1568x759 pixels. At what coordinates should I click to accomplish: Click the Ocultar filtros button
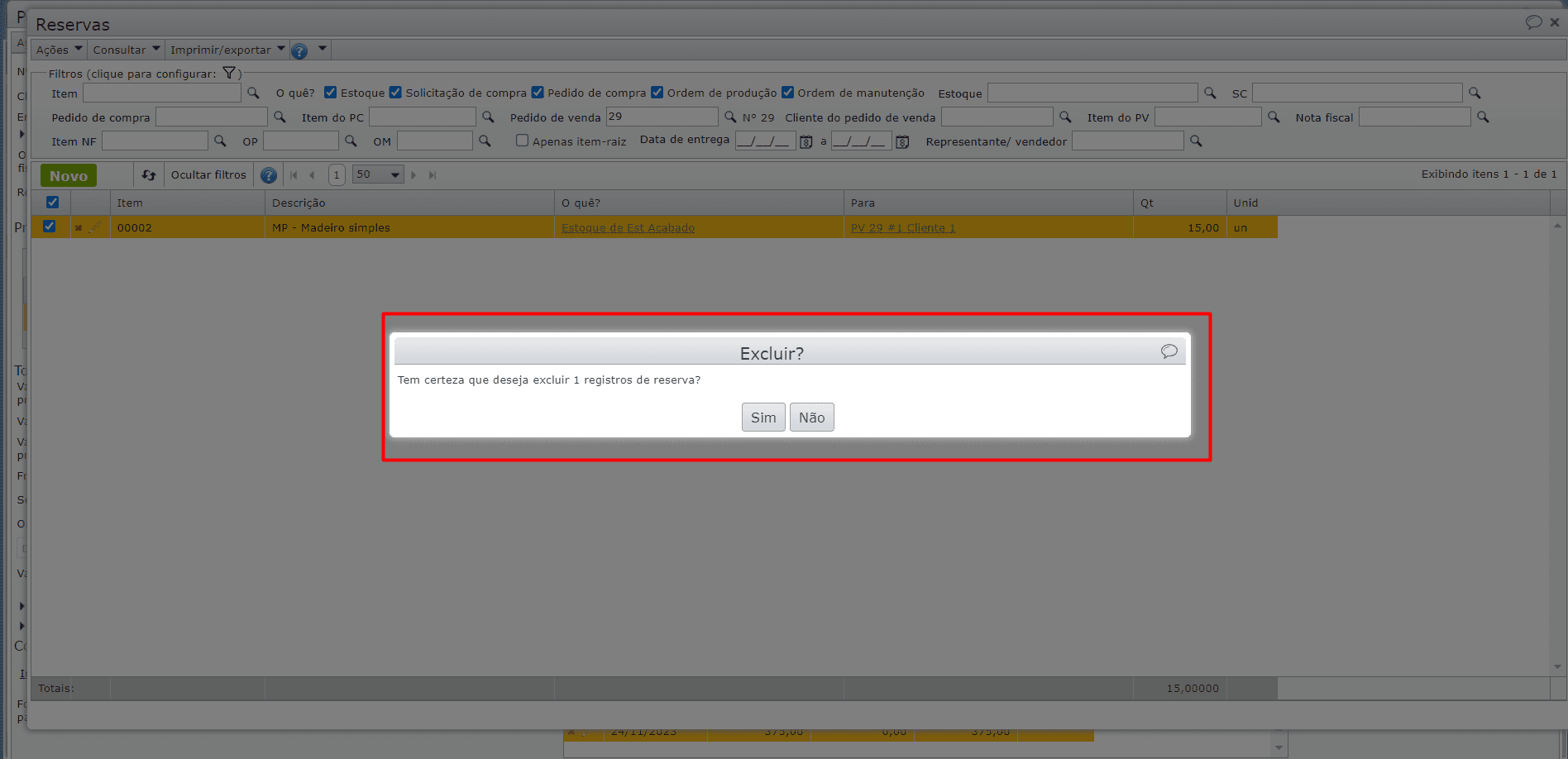point(208,174)
